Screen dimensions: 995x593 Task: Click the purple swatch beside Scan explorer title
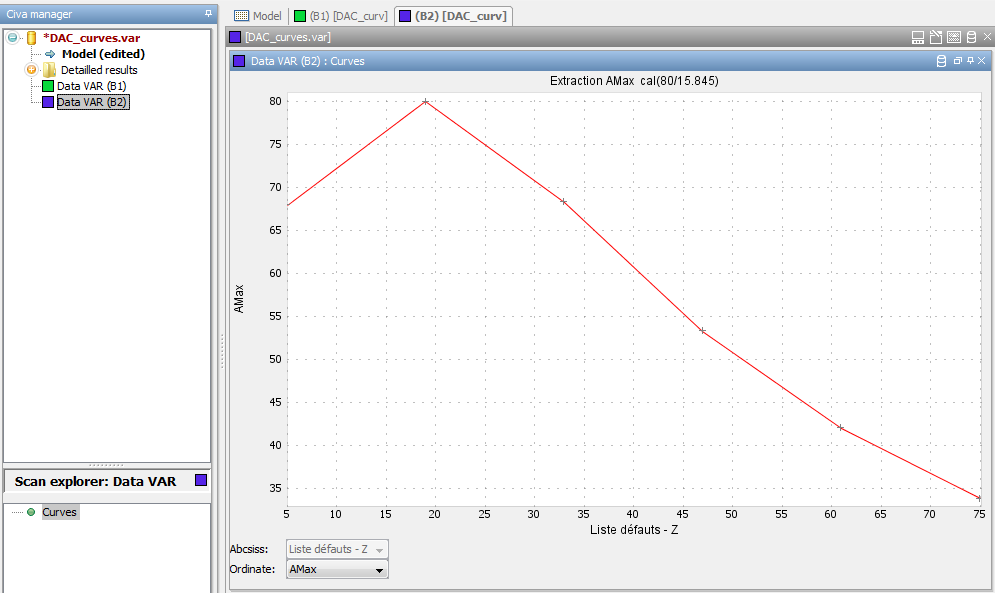tap(201, 481)
